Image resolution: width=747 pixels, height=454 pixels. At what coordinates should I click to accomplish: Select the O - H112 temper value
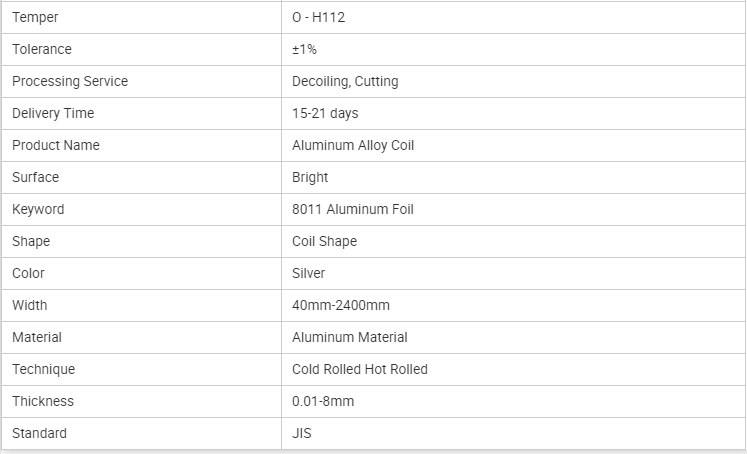click(318, 17)
